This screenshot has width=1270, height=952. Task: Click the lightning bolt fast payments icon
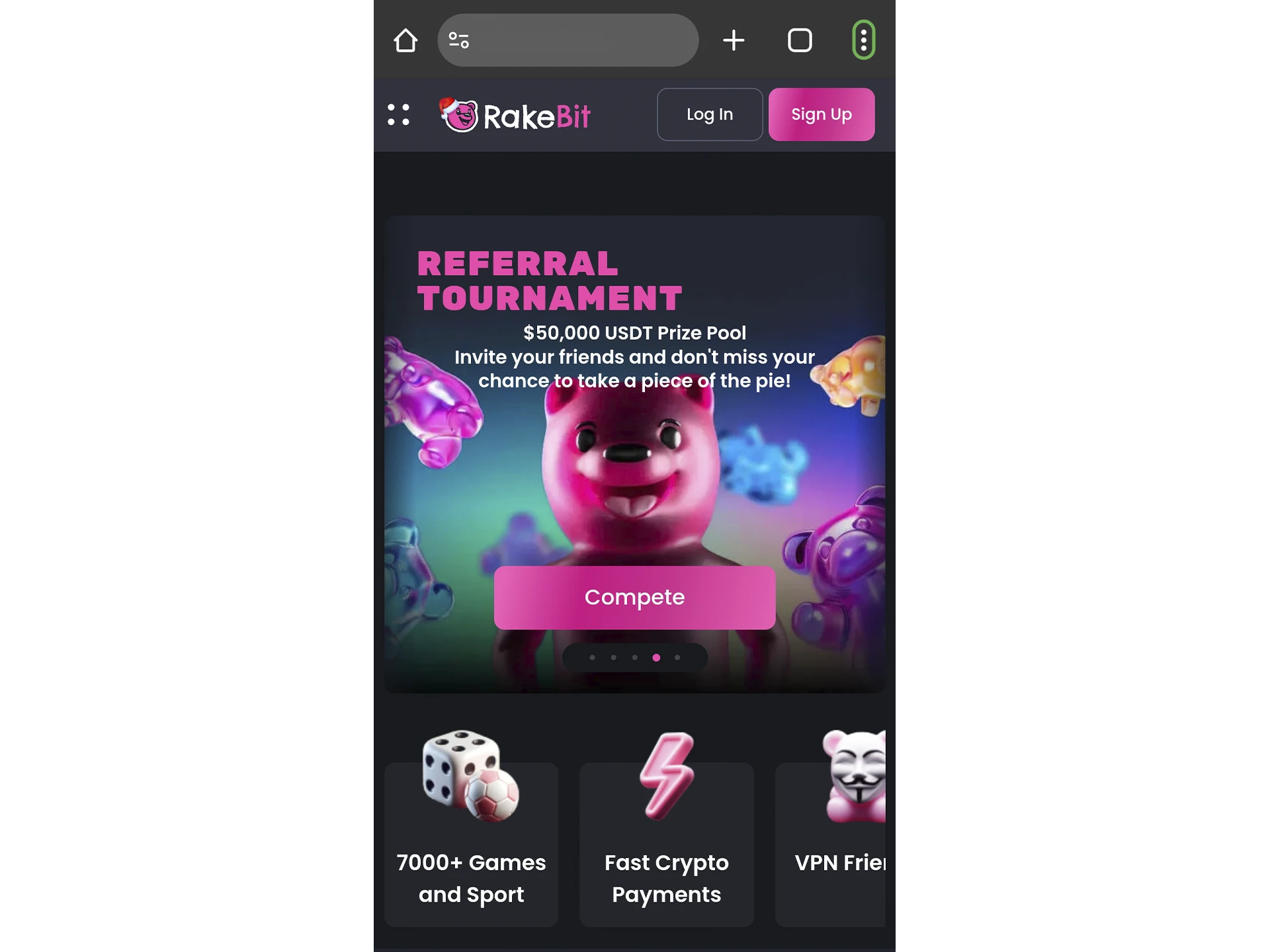(667, 775)
